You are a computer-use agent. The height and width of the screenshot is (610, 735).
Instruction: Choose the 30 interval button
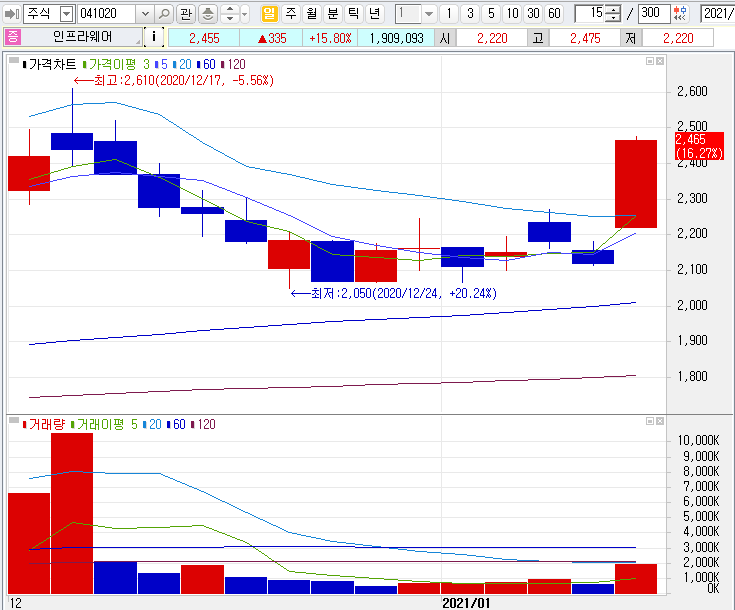(x=533, y=14)
